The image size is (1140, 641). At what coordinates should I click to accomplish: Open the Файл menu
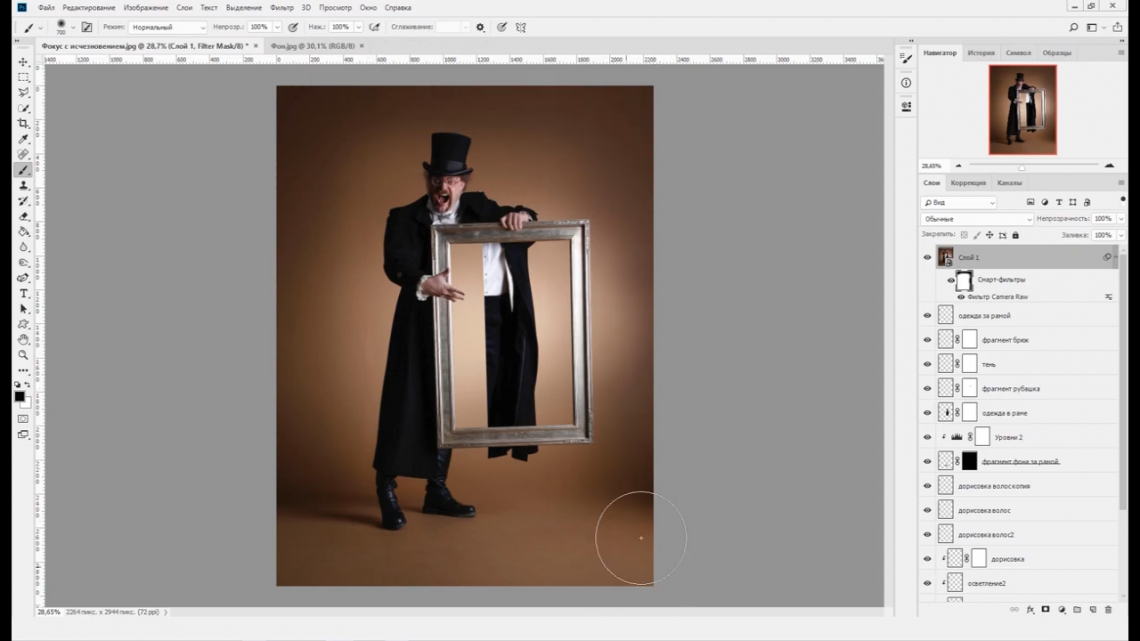click(x=46, y=7)
